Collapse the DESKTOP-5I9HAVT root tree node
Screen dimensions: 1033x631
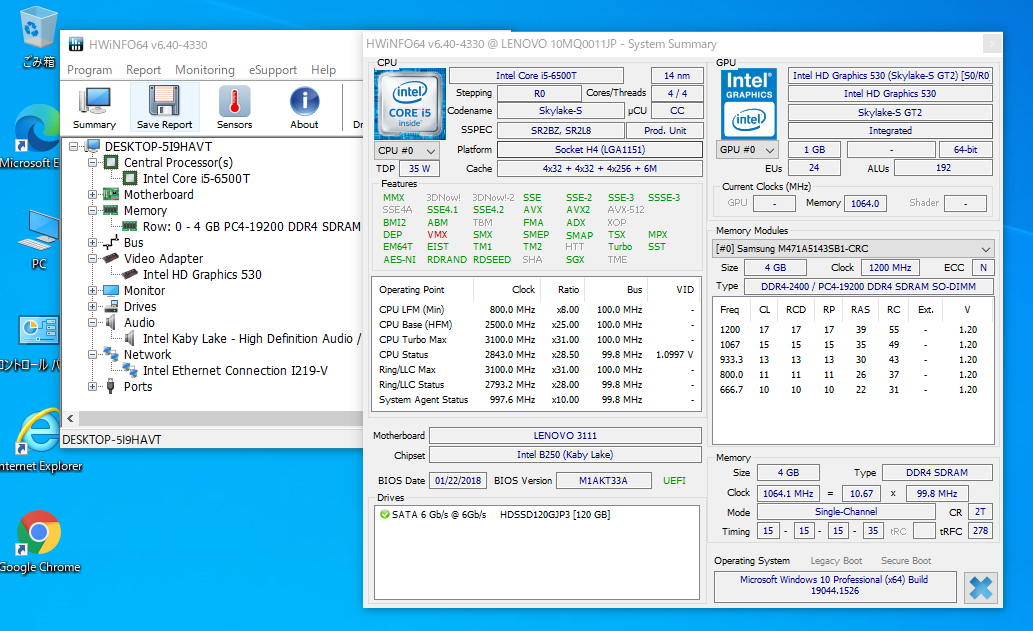74,146
